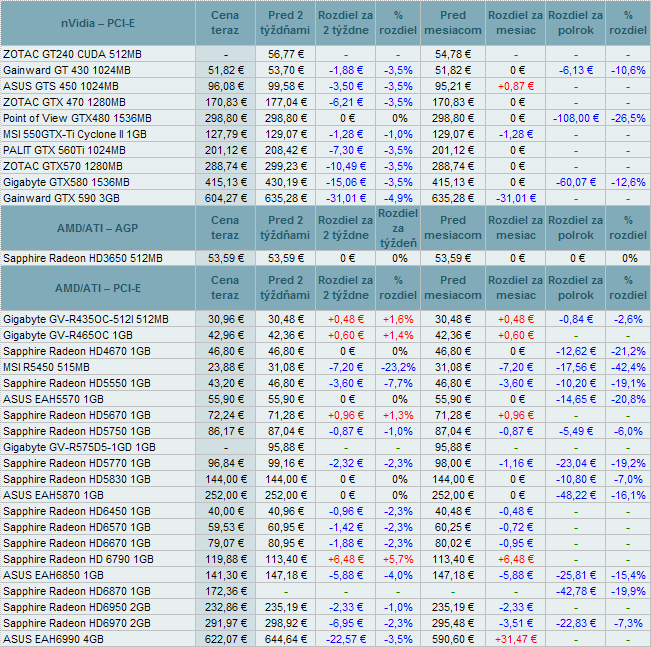Screen dimensions: 651x647
Task: Click ZOTAC GTX 470 1280MB product name
Action: 64,102
